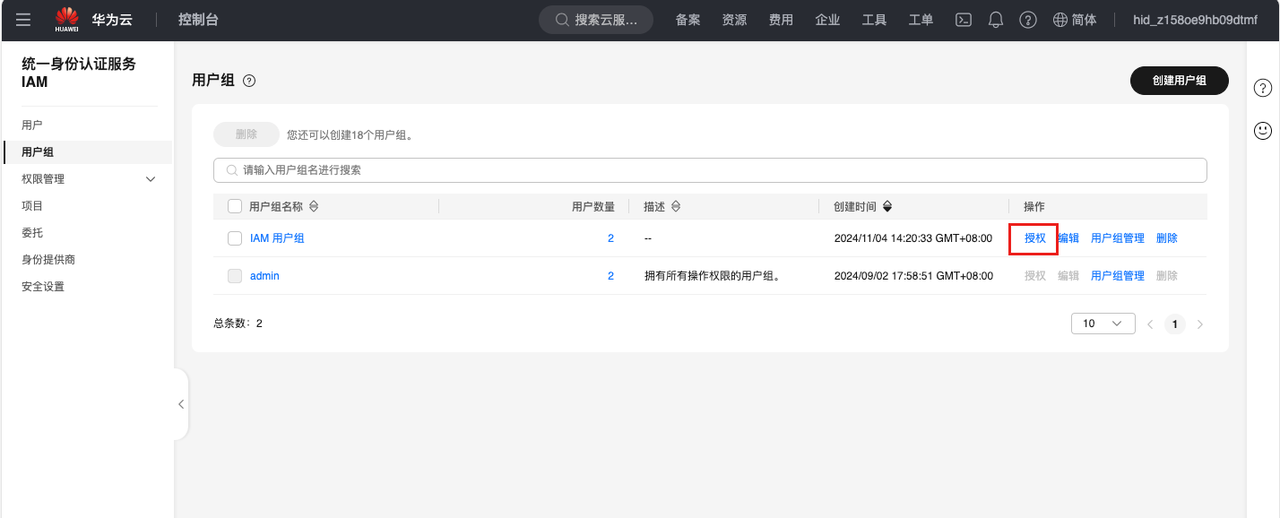Click the search magnifier in group search box
Image resolution: width=1280 pixels, height=518 pixels.
(x=231, y=170)
